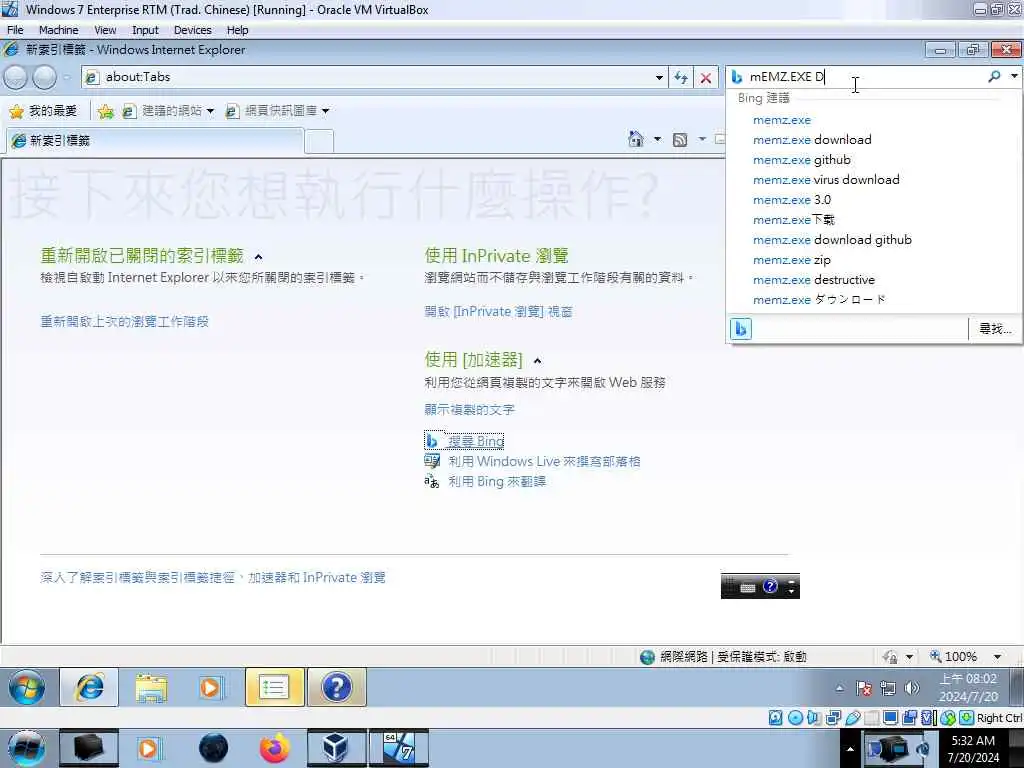Click the Home icon in IE command bar
Screen dimensions: 1024x768
click(x=635, y=139)
